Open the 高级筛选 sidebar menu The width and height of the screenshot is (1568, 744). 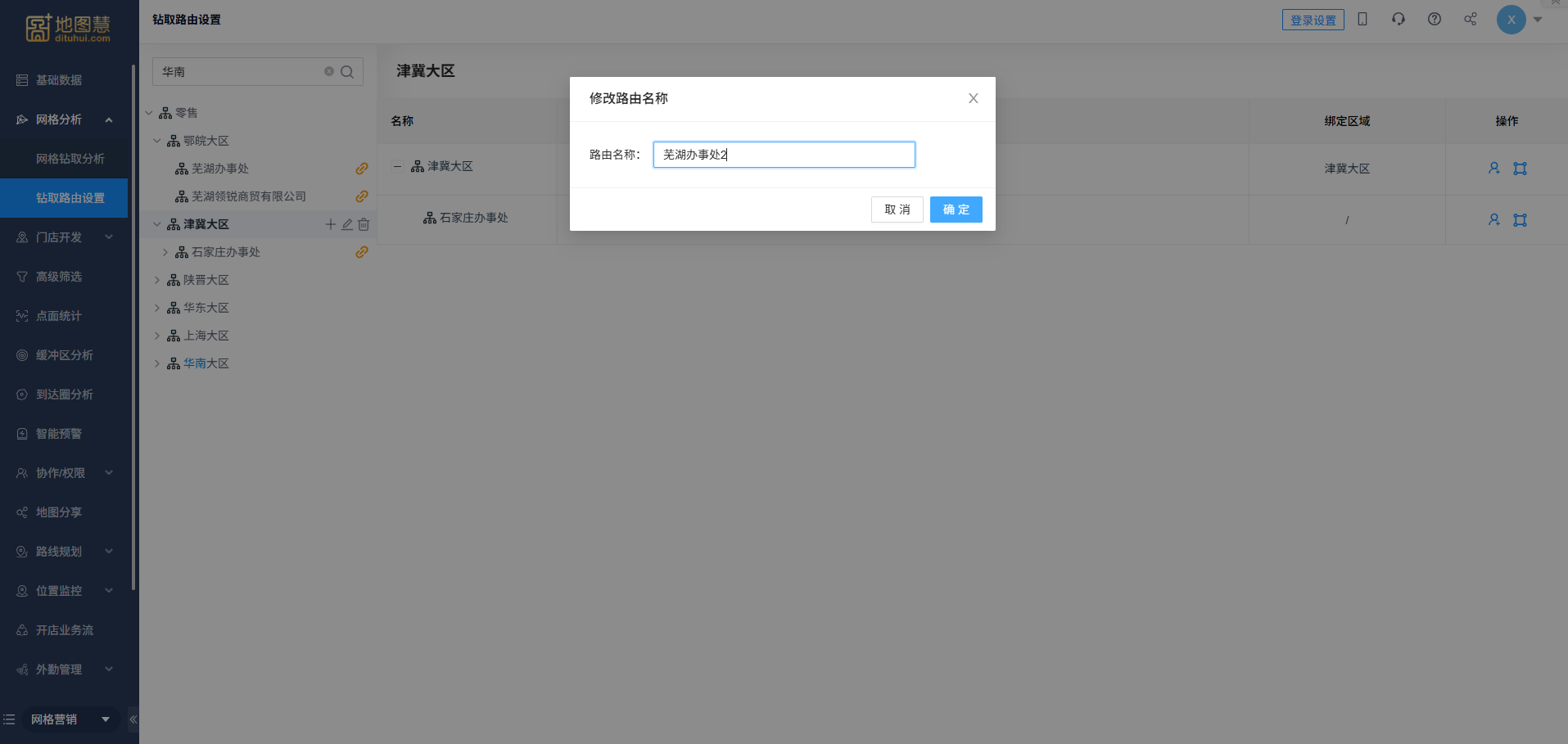59,277
